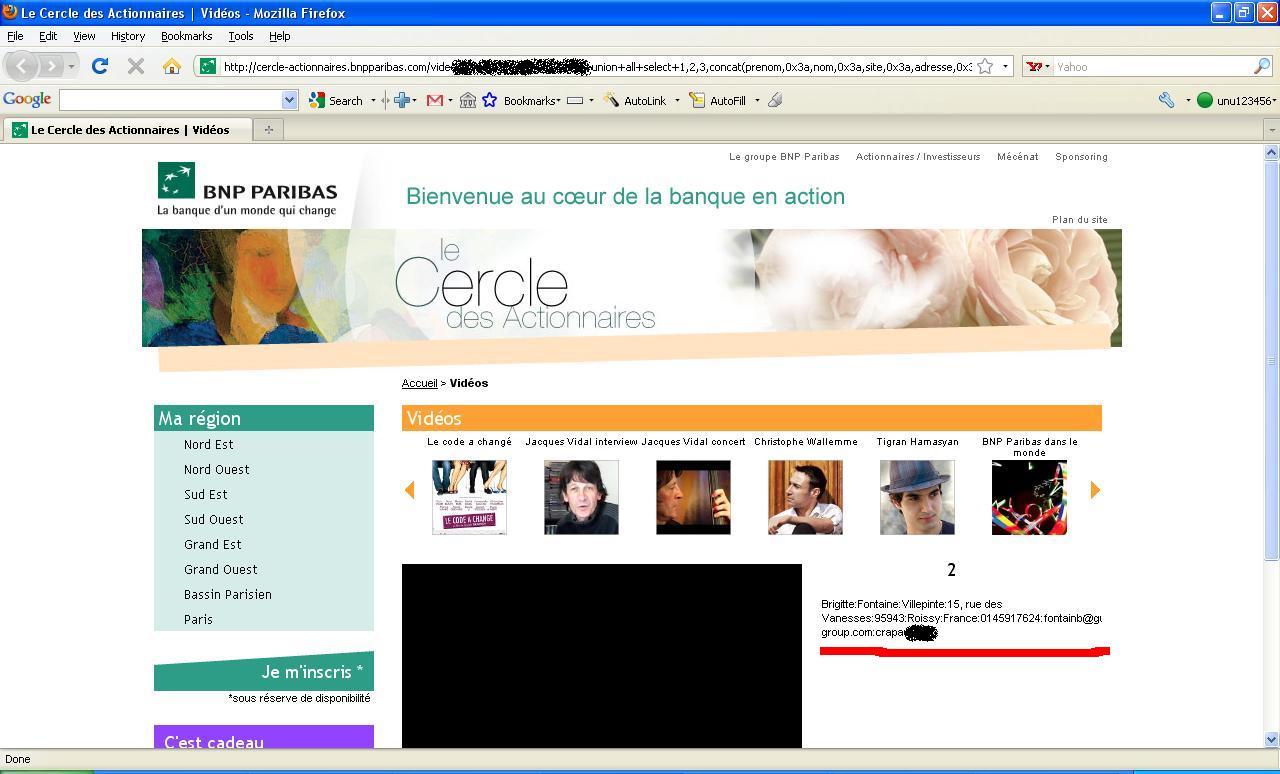Open the unu123456 account dropdown
The width and height of the screenshot is (1280, 774).
[1274, 100]
